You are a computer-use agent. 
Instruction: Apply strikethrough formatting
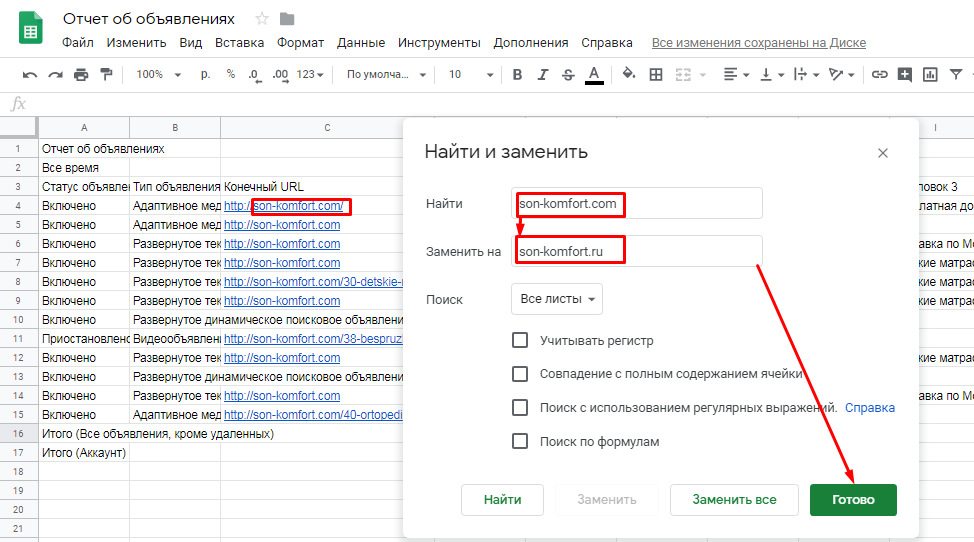point(568,74)
